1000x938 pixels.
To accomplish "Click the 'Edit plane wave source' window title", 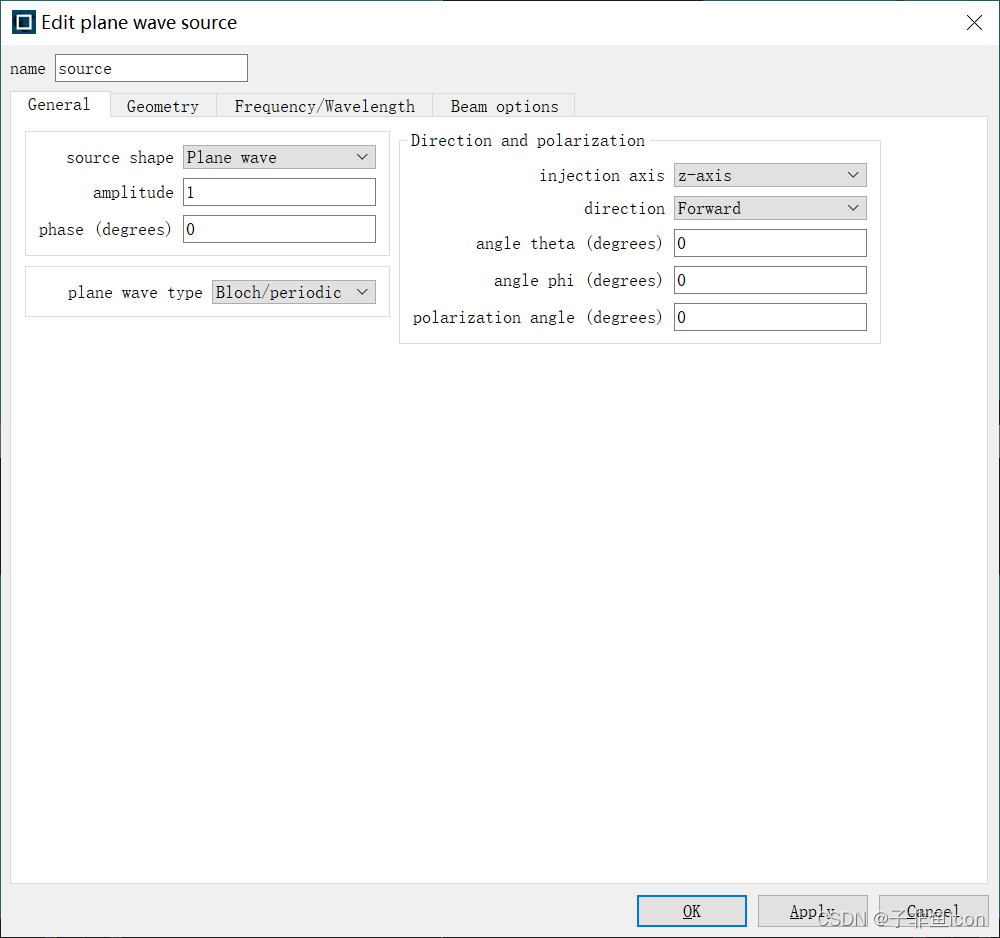I will [x=139, y=22].
